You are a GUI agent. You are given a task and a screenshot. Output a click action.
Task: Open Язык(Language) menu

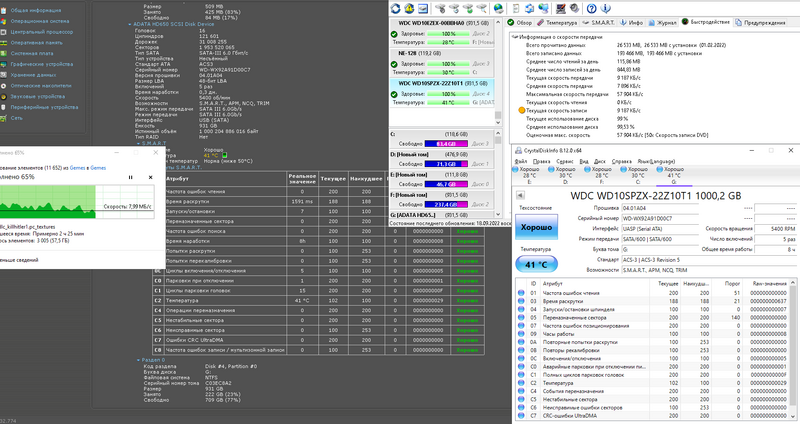click(x=656, y=161)
